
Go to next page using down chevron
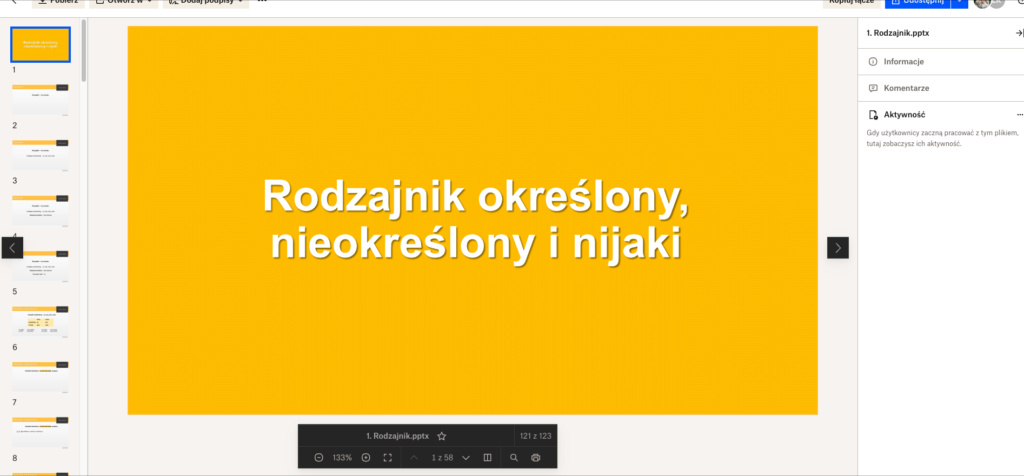(x=466, y=457)
